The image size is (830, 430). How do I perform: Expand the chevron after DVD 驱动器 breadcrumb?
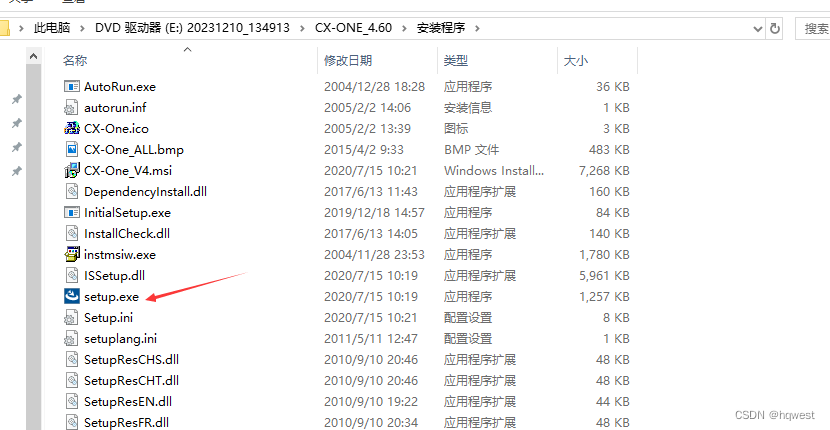(x=302, y=28)
